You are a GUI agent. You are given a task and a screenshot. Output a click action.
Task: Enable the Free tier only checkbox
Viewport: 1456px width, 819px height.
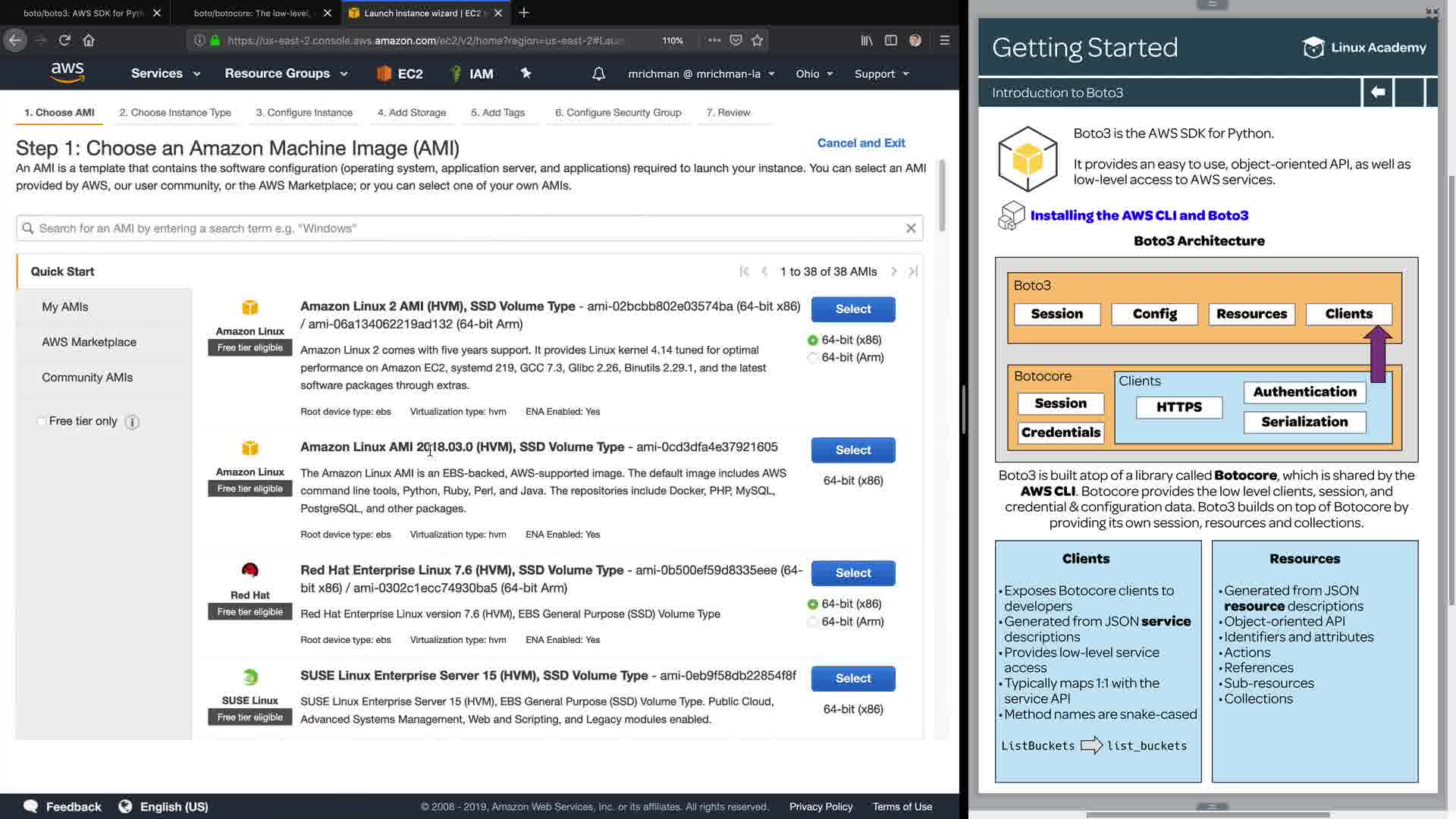click(42, 422)
